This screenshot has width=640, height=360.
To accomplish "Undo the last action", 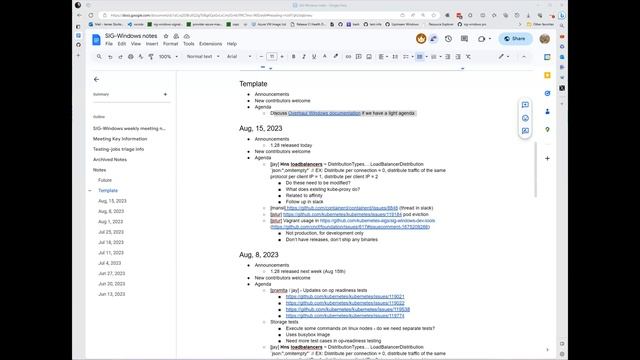I will pos(110,57).
